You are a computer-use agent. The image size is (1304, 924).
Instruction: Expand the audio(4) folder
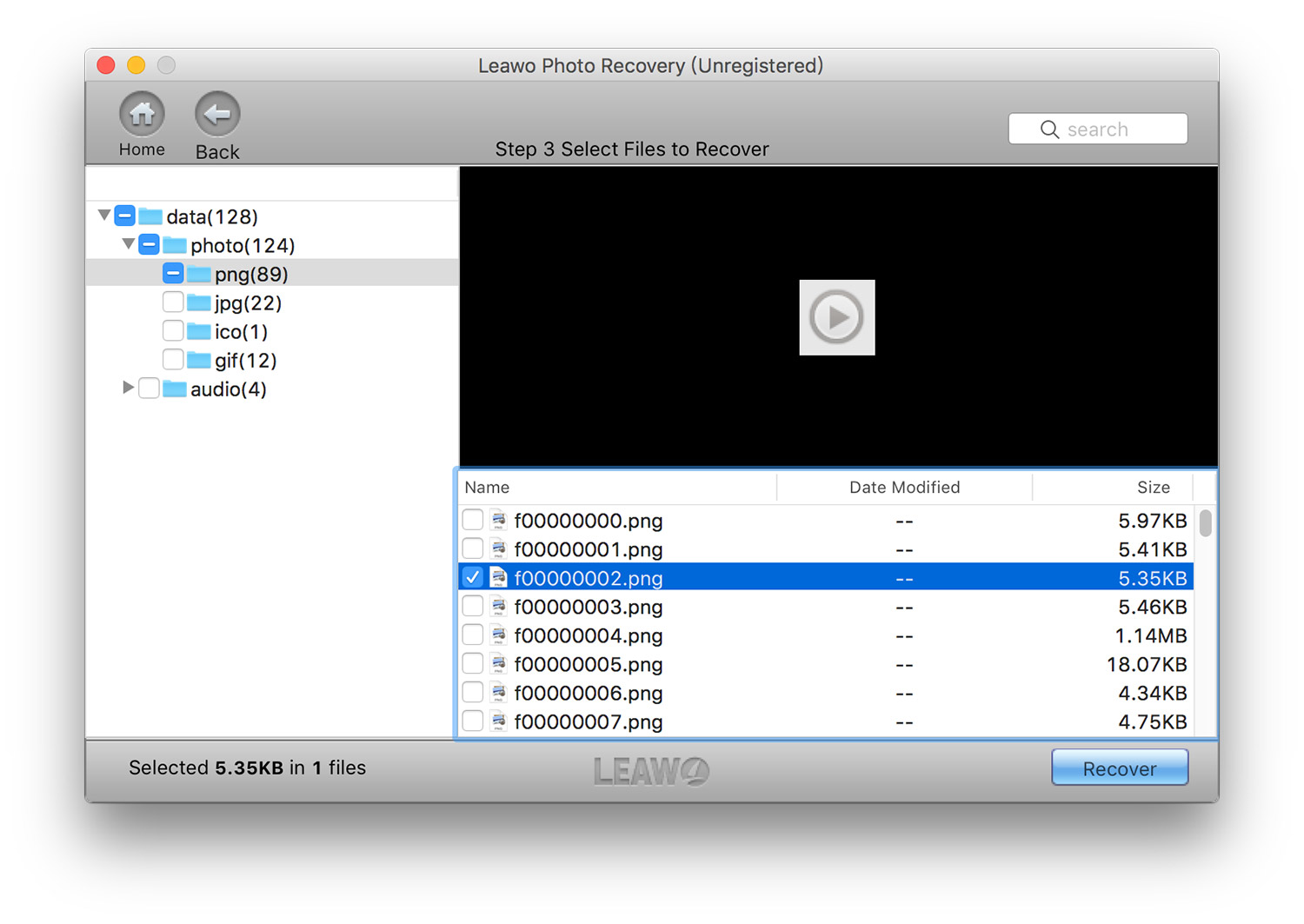tap(128, 388)
